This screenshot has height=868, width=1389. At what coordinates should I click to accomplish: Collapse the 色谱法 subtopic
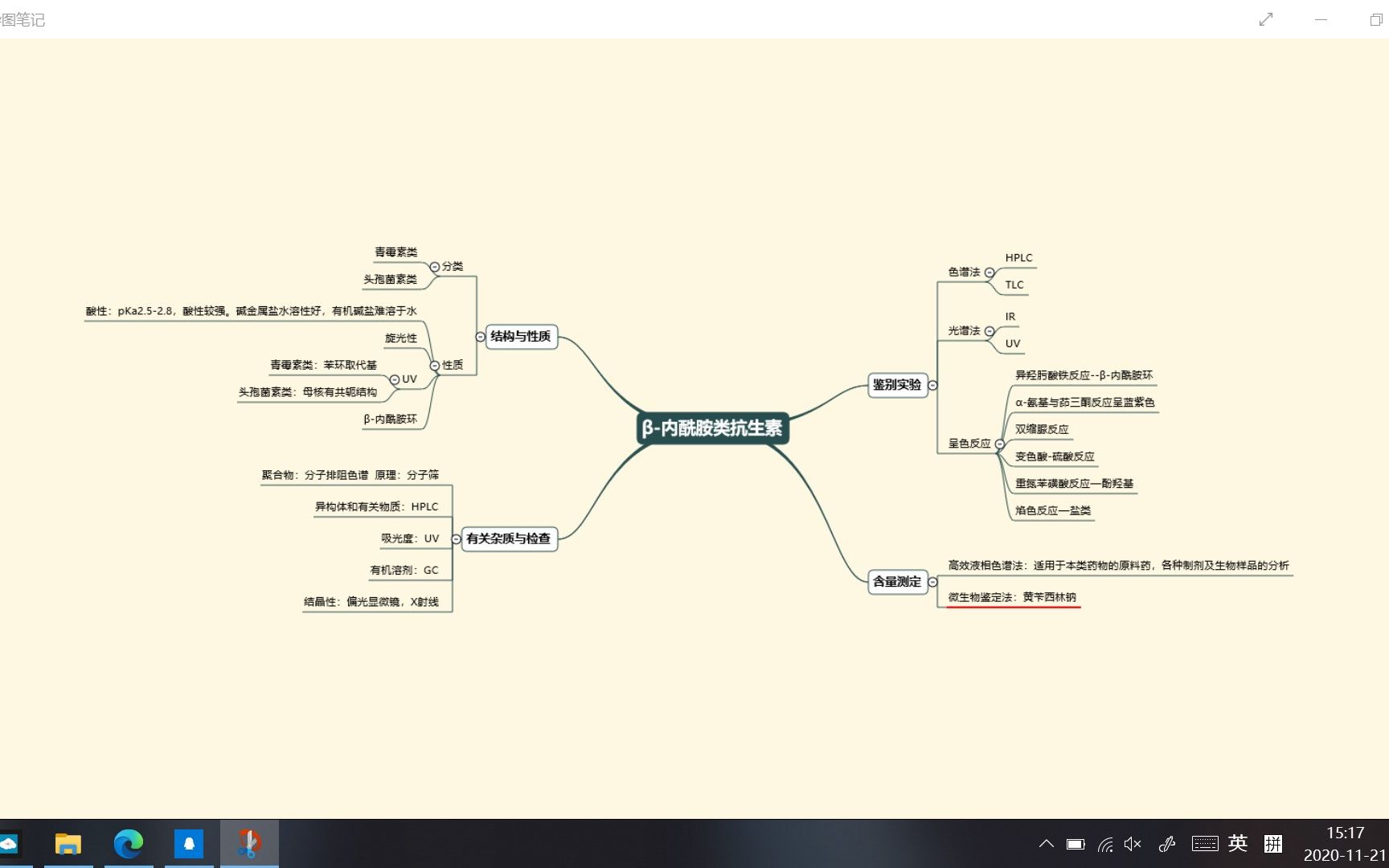tap(990, 272)
